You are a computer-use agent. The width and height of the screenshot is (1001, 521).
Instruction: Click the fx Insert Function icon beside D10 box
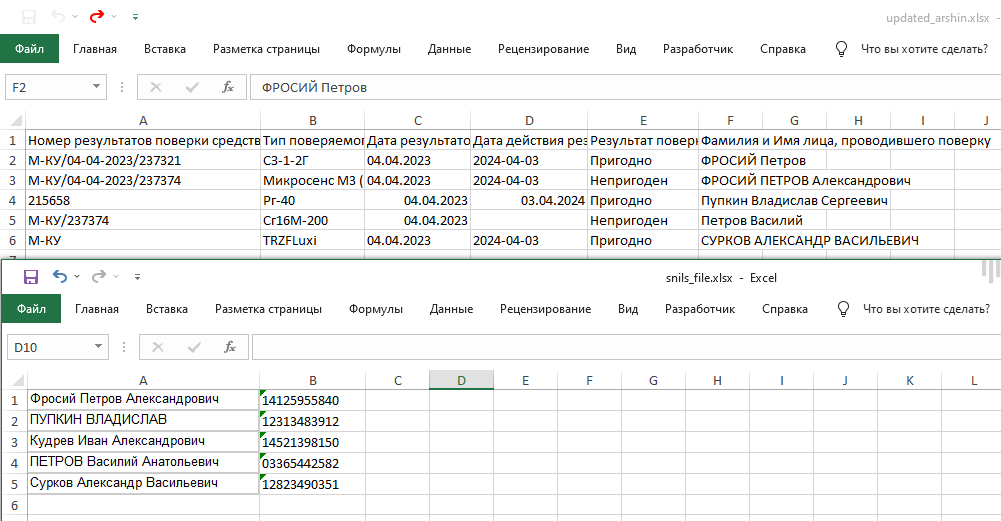click(x=230, y=347)
